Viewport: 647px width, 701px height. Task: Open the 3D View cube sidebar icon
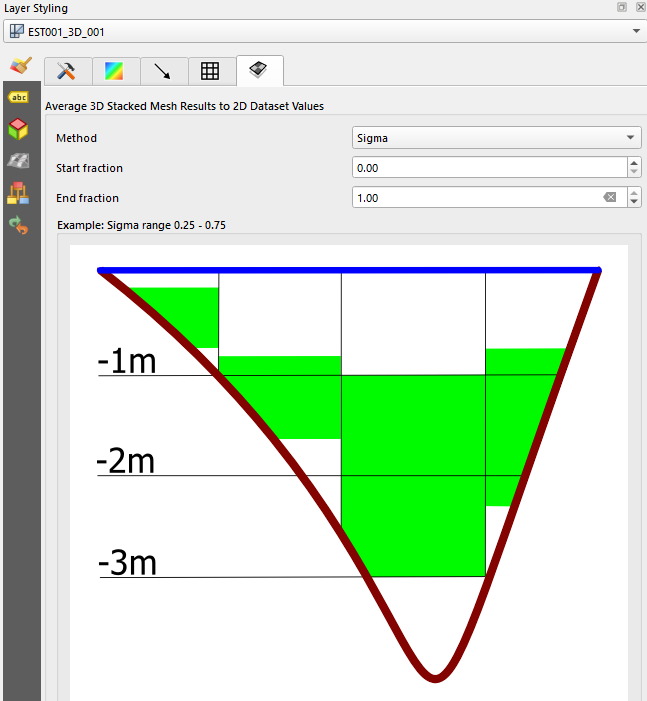coord(19,129)
